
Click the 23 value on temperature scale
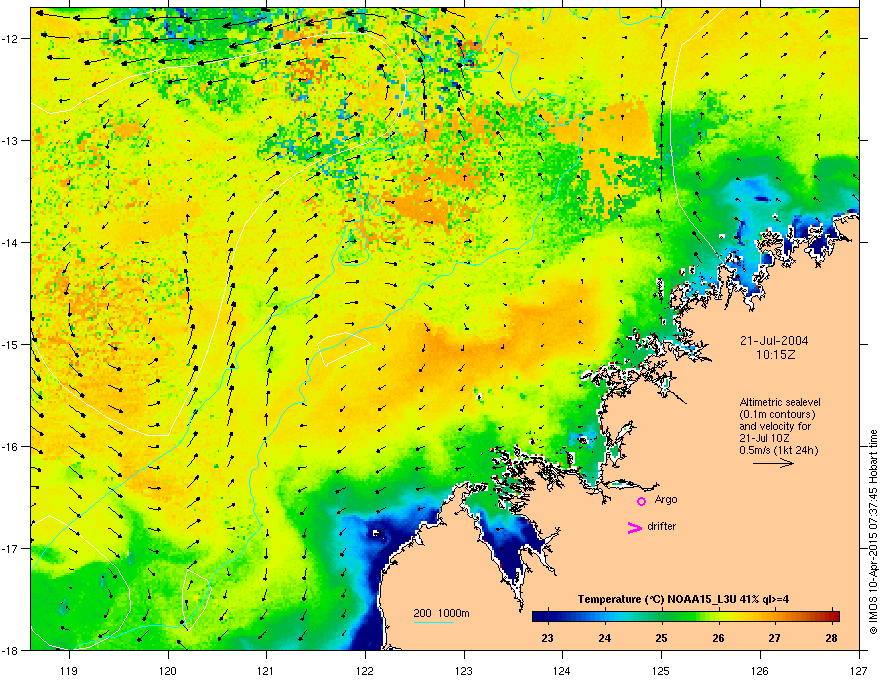[547, 638]
